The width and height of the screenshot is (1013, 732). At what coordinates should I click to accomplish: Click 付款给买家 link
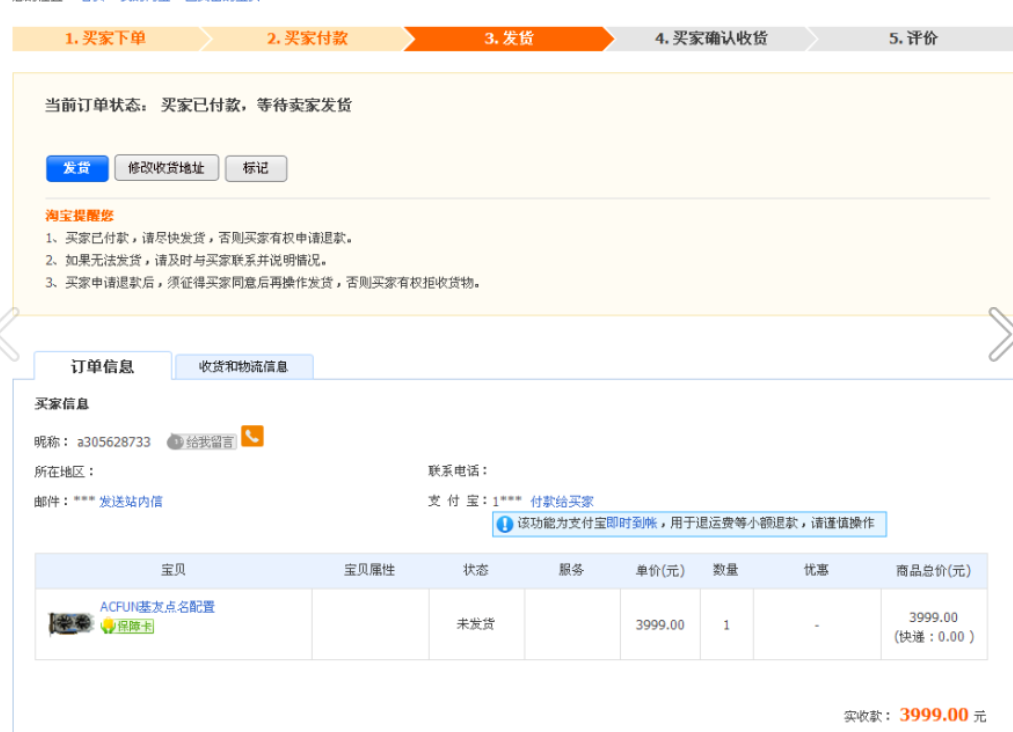561,501
